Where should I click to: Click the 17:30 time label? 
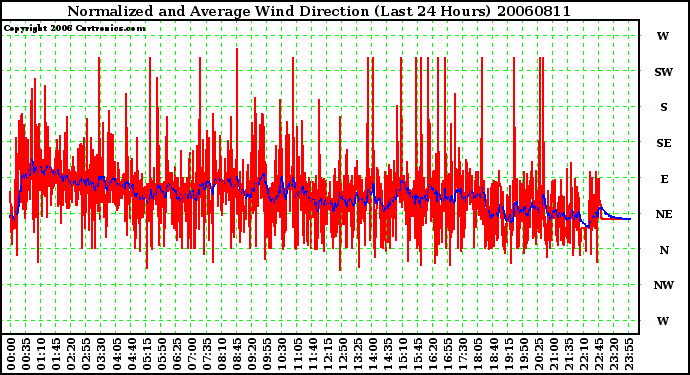[463, 354]
